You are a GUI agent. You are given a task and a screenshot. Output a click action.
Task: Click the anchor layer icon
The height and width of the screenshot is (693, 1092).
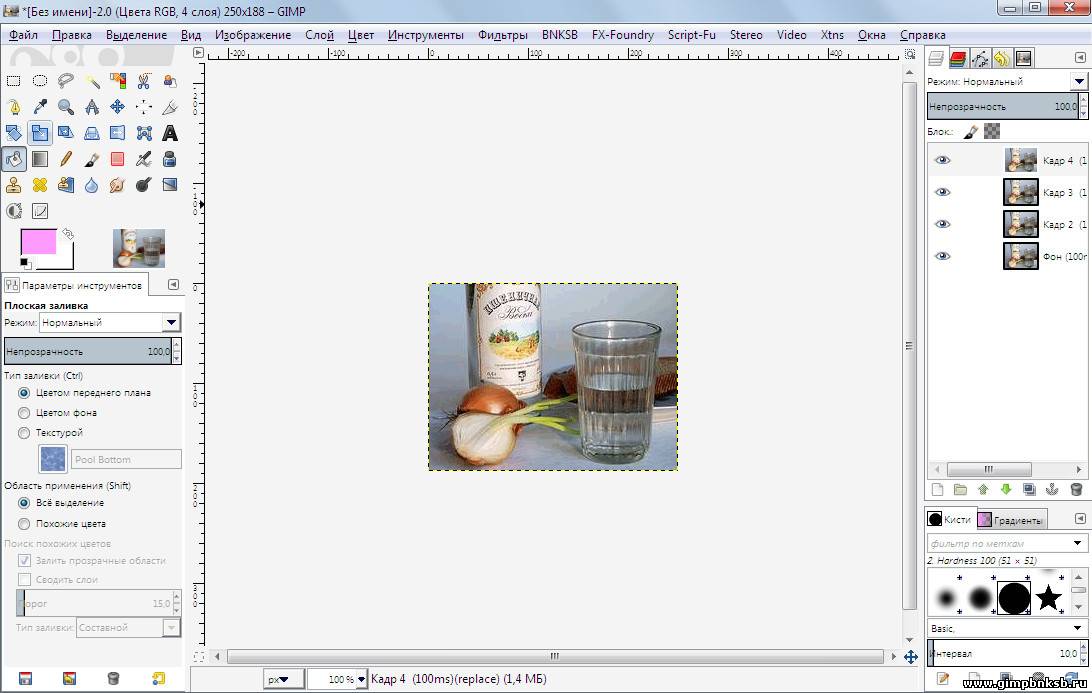click(x=1052, y=490)
